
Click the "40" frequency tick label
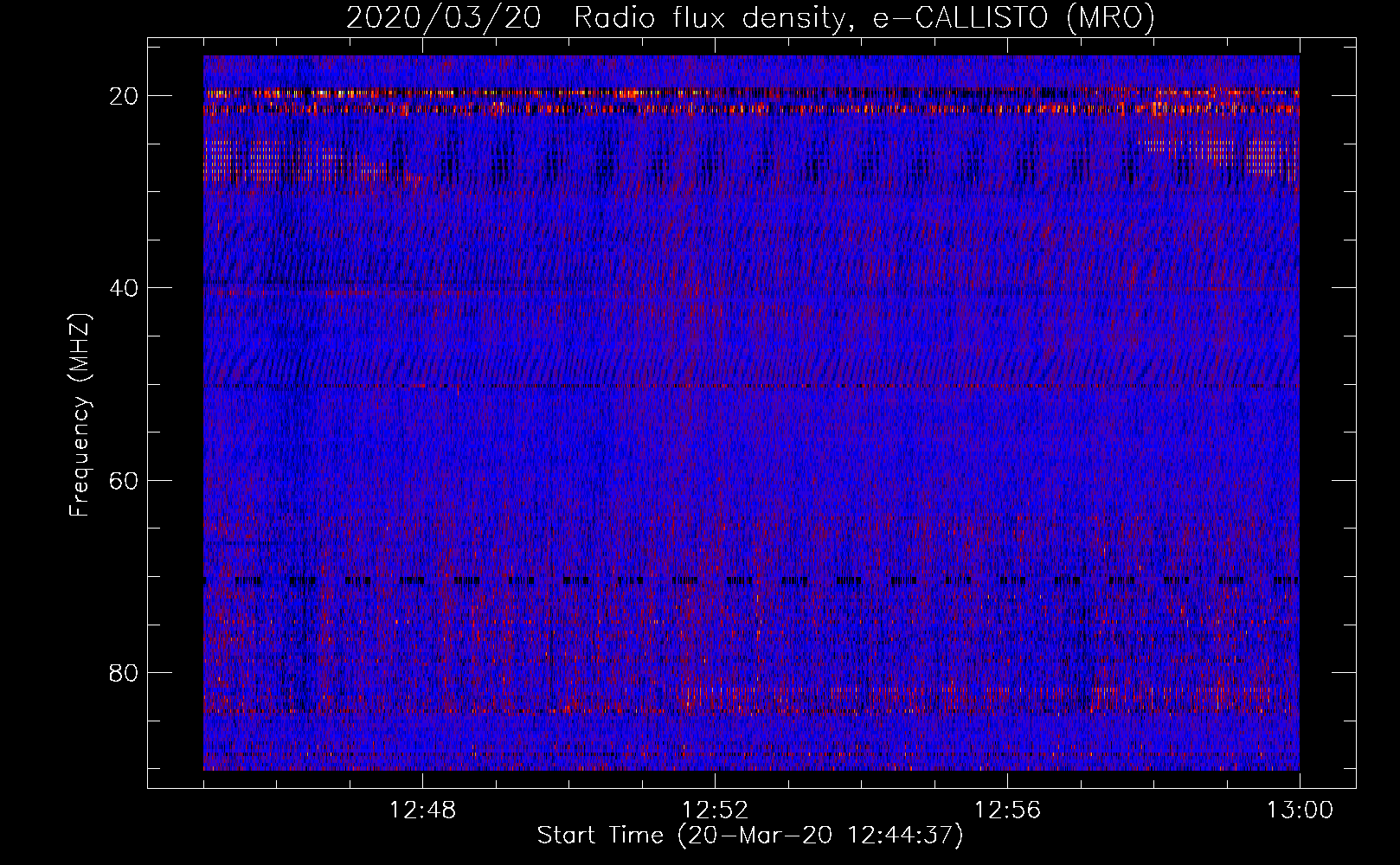pos(125,288)
